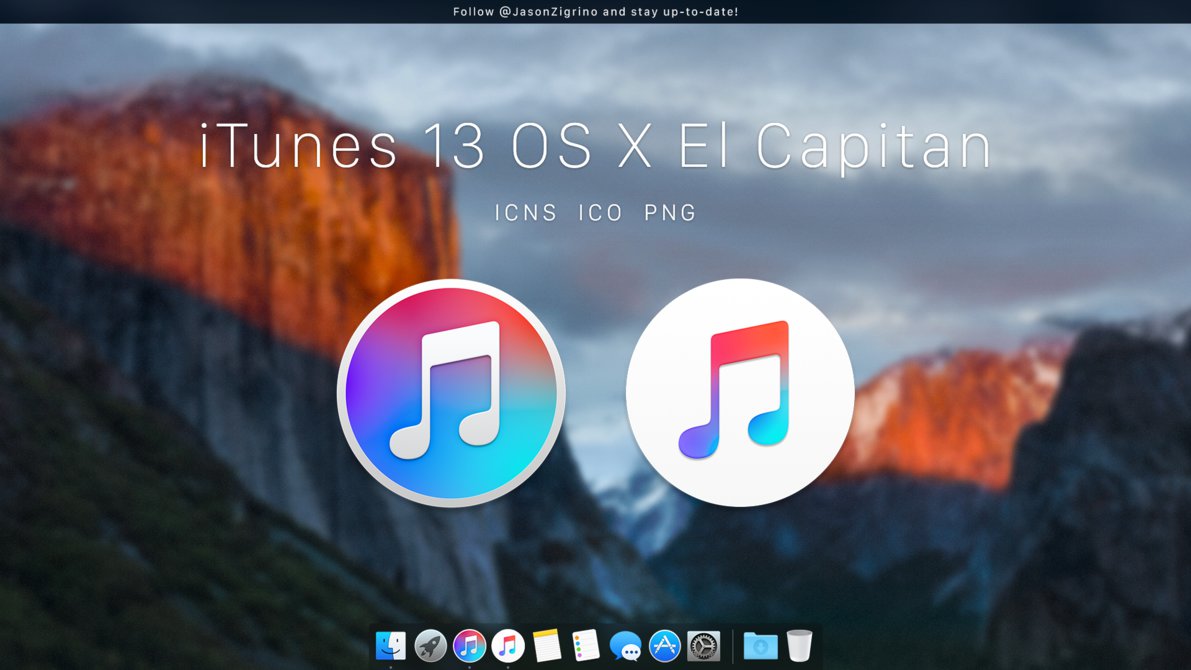Open App Store in the dock

click(665, 646)
